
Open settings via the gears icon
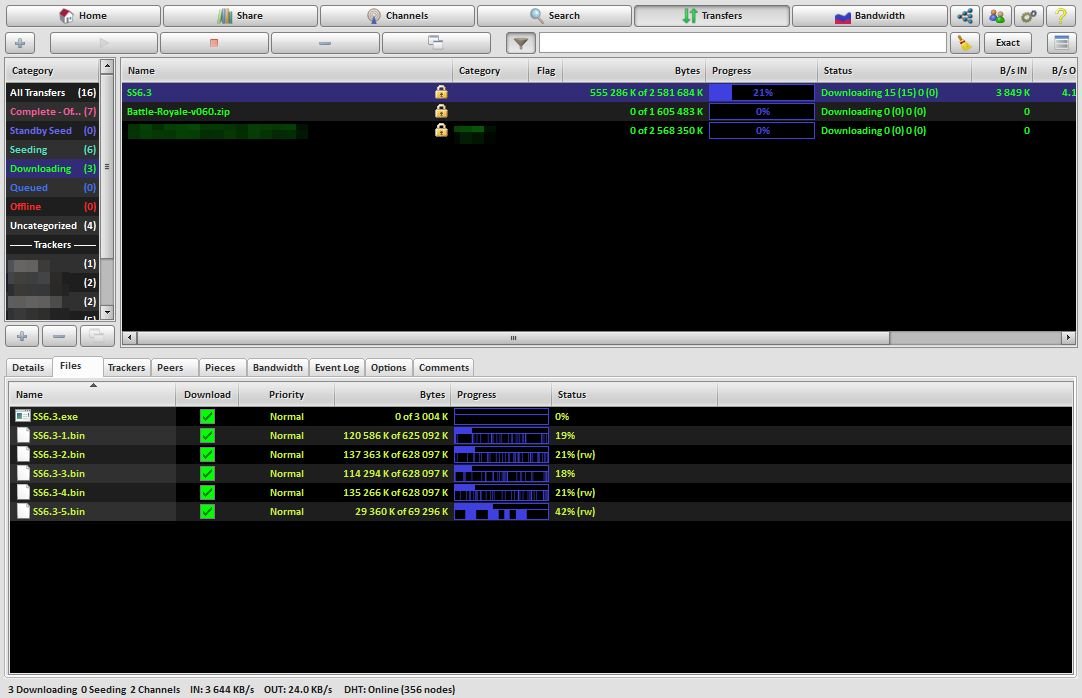[1028, 16]
